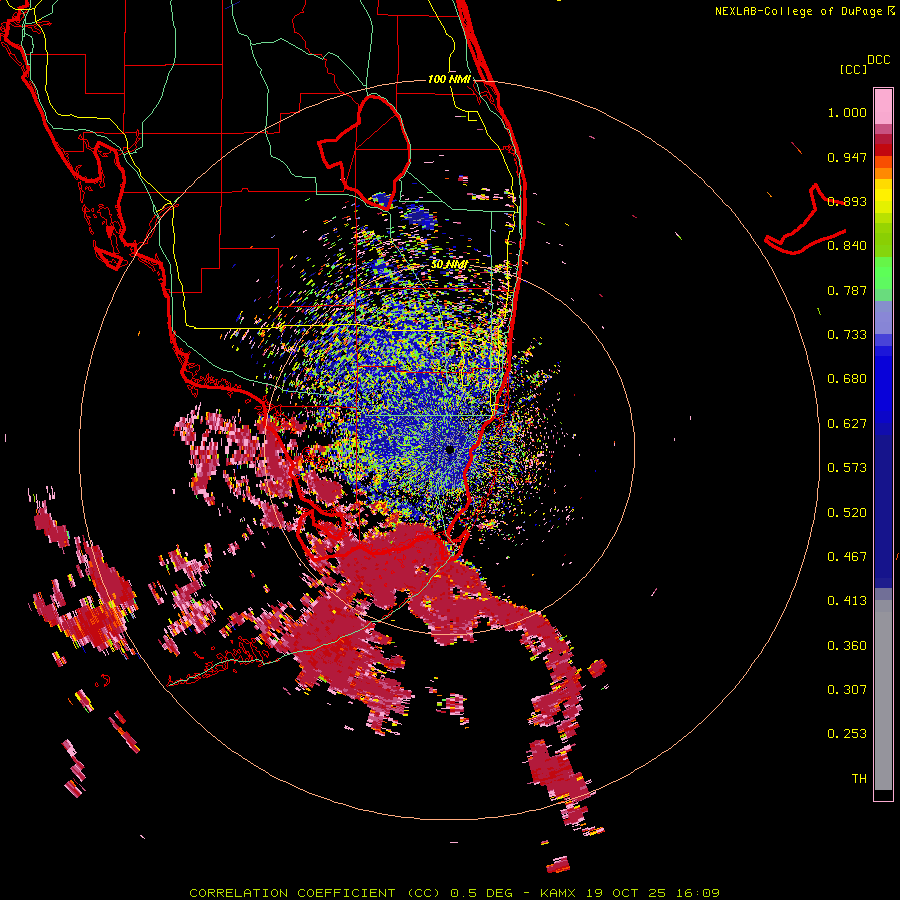Click the TH threshold label
The image size is (900, 900).
(859, 779)
